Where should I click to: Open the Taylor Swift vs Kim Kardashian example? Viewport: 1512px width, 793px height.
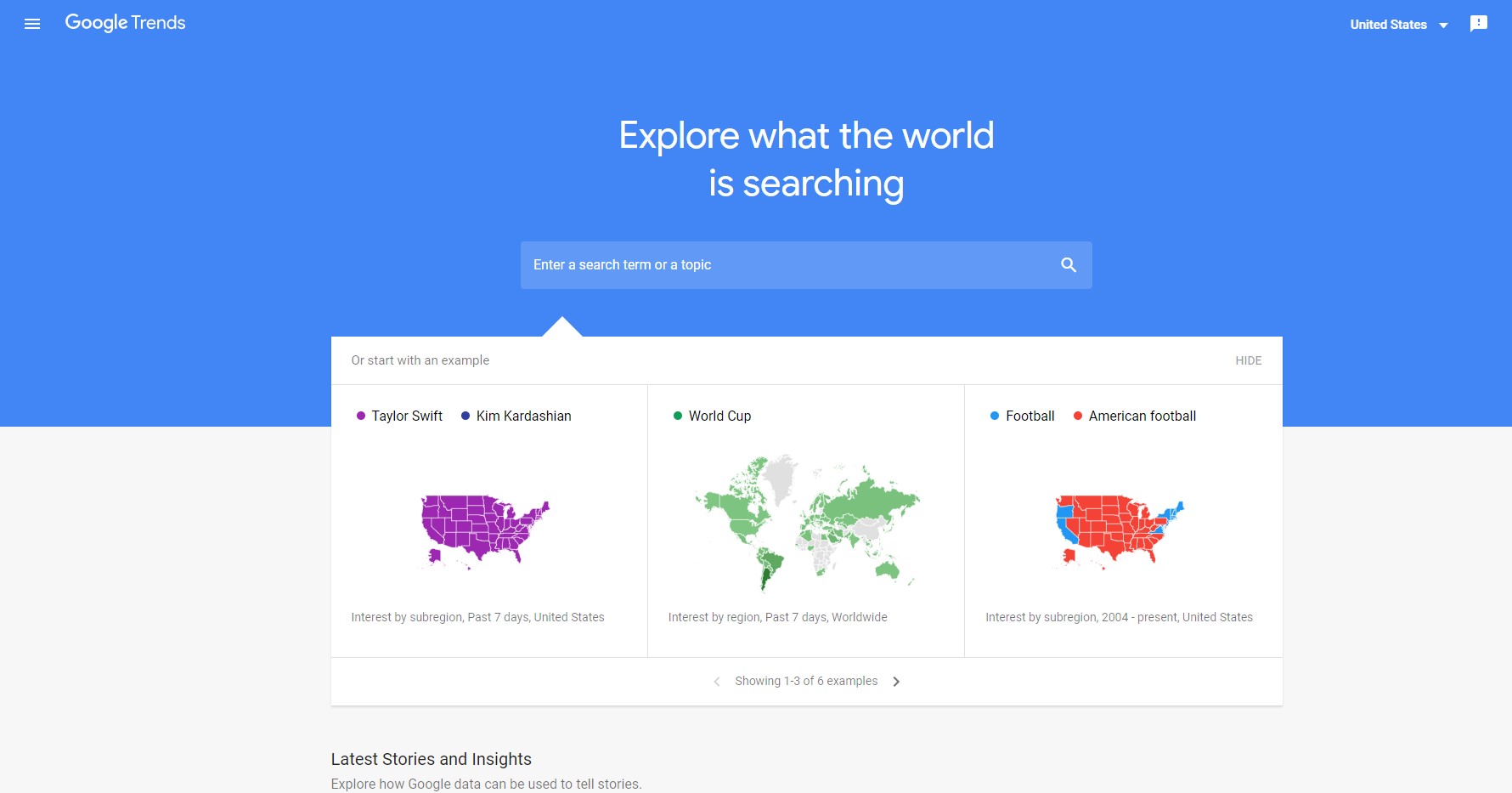(489, 521)
